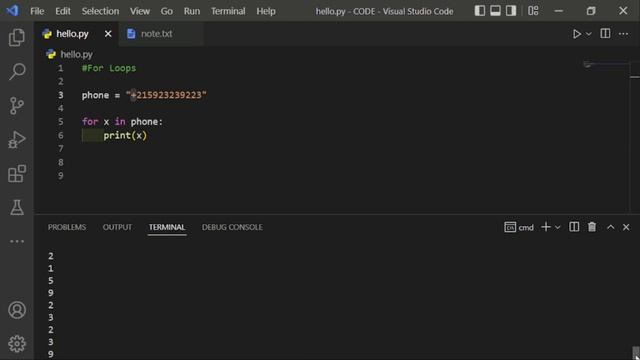Open editor More Actions ellipsis
The height and width of the screenshot is (360, 640).
pos(623,34)
